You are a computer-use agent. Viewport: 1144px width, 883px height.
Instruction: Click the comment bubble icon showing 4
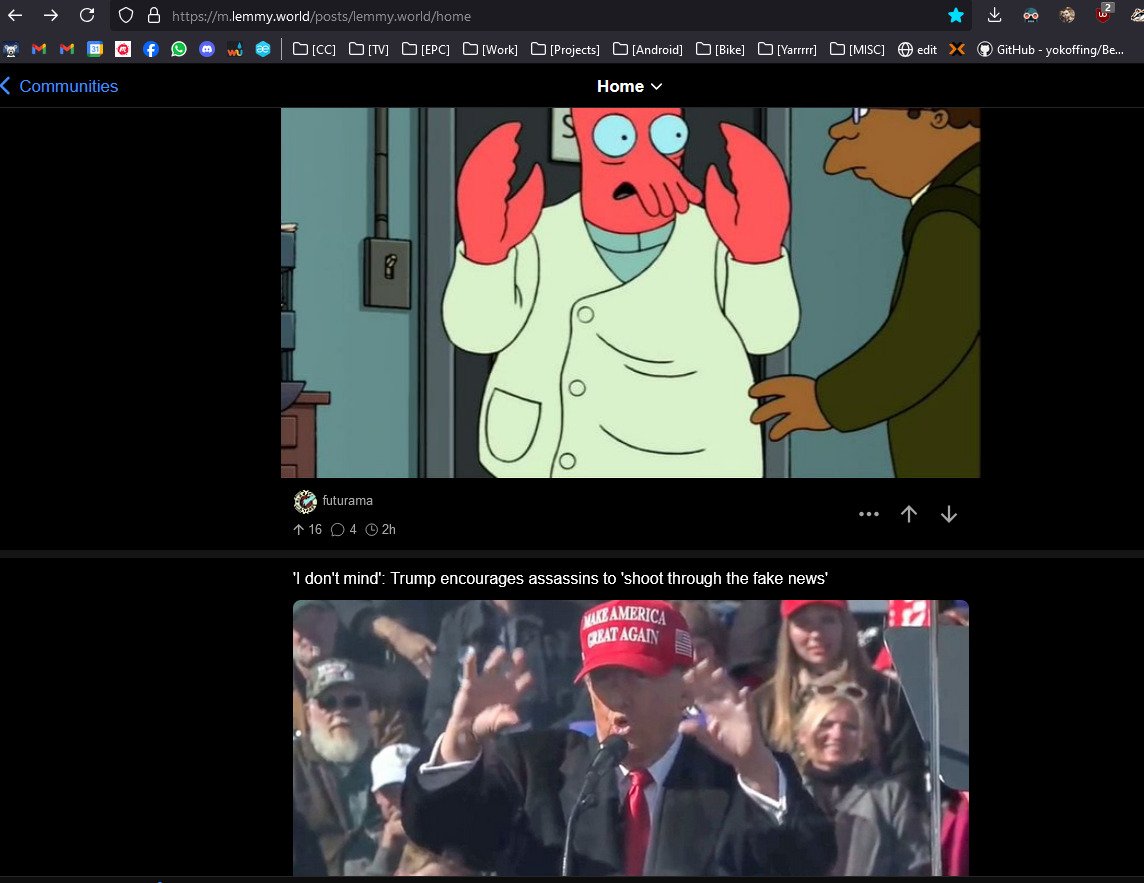click(337, 529)
